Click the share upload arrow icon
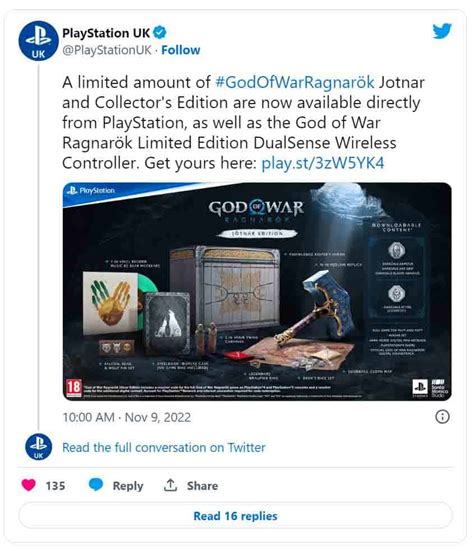The image size is (474, 551). pyautogui.click(x=170, y=485)
